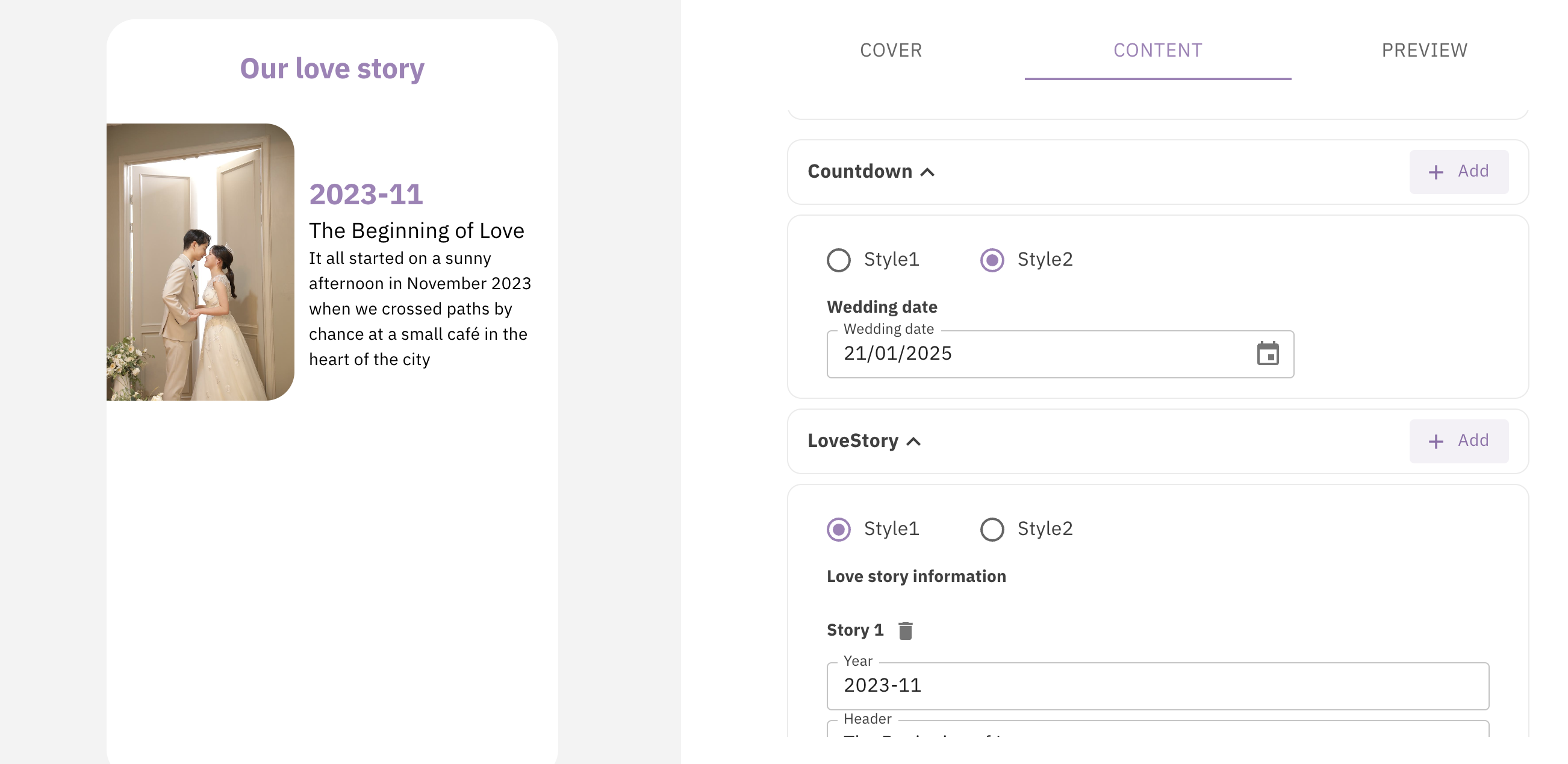Select the 'Our love story' heading
This screenshot has width=1568, height=764.
pos(332,68)
